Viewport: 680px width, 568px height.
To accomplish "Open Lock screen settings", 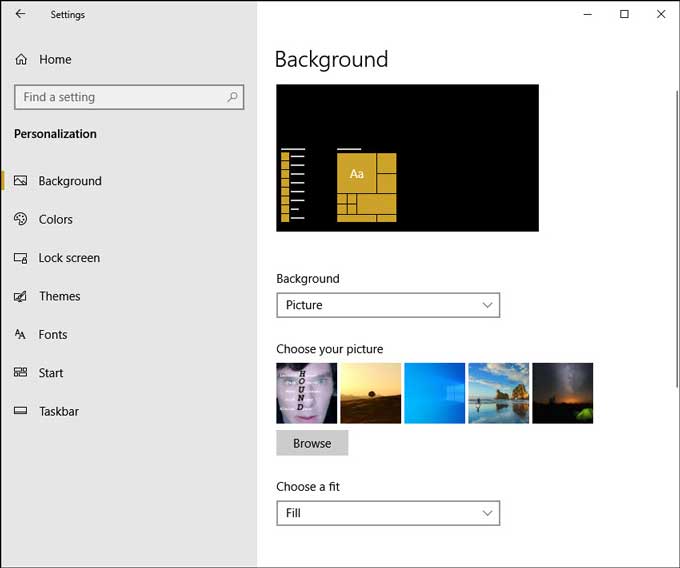I will 129,258.
